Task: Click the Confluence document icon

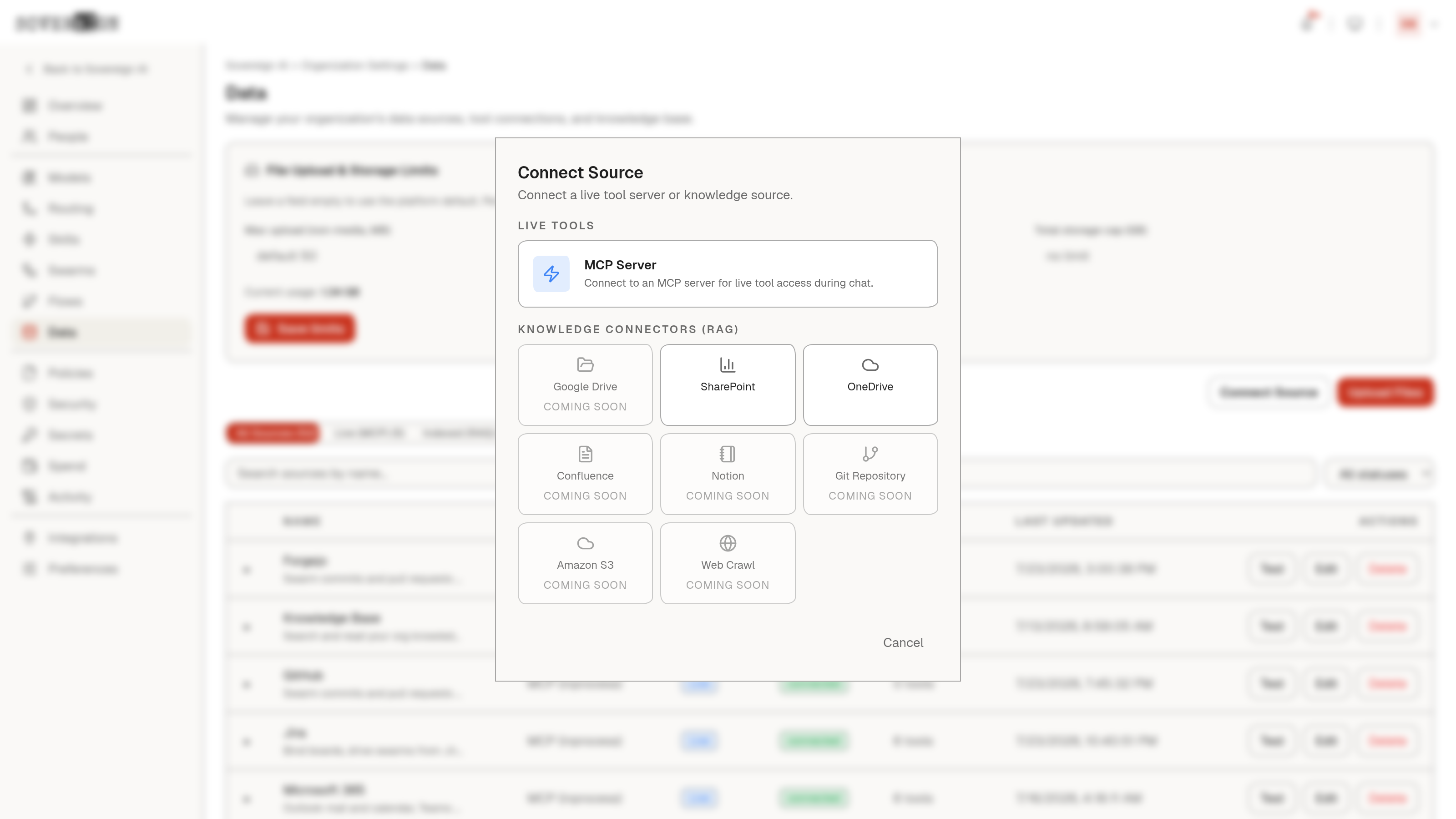Action: coord(585,454)
